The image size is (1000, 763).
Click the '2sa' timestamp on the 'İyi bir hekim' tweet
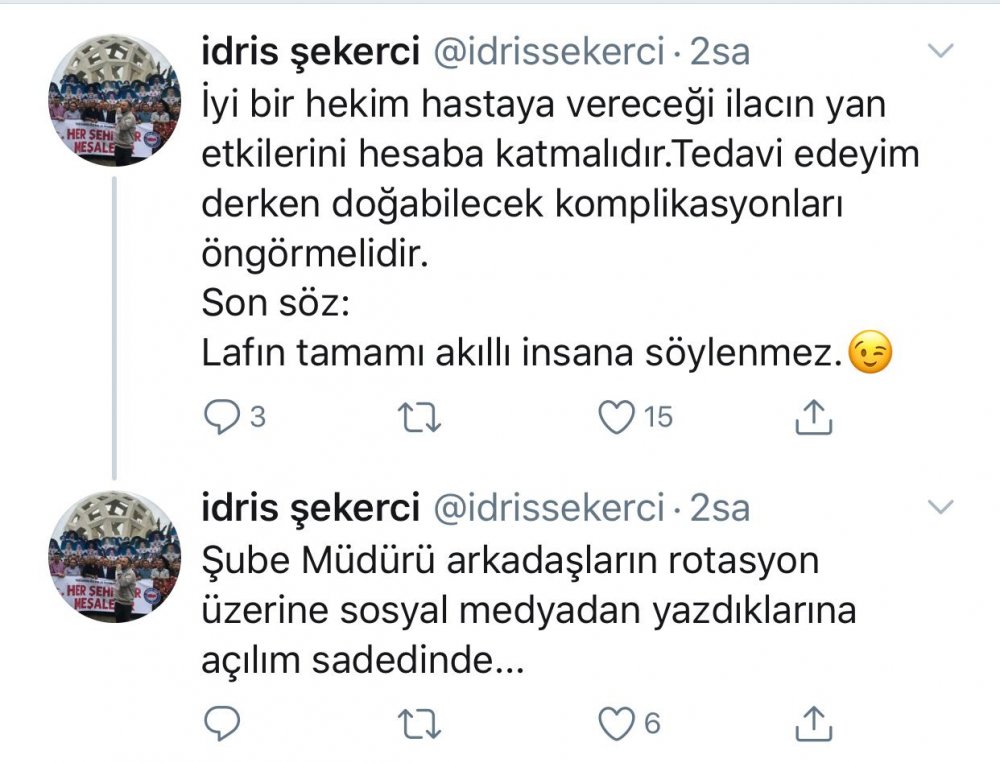click(719, 53)
